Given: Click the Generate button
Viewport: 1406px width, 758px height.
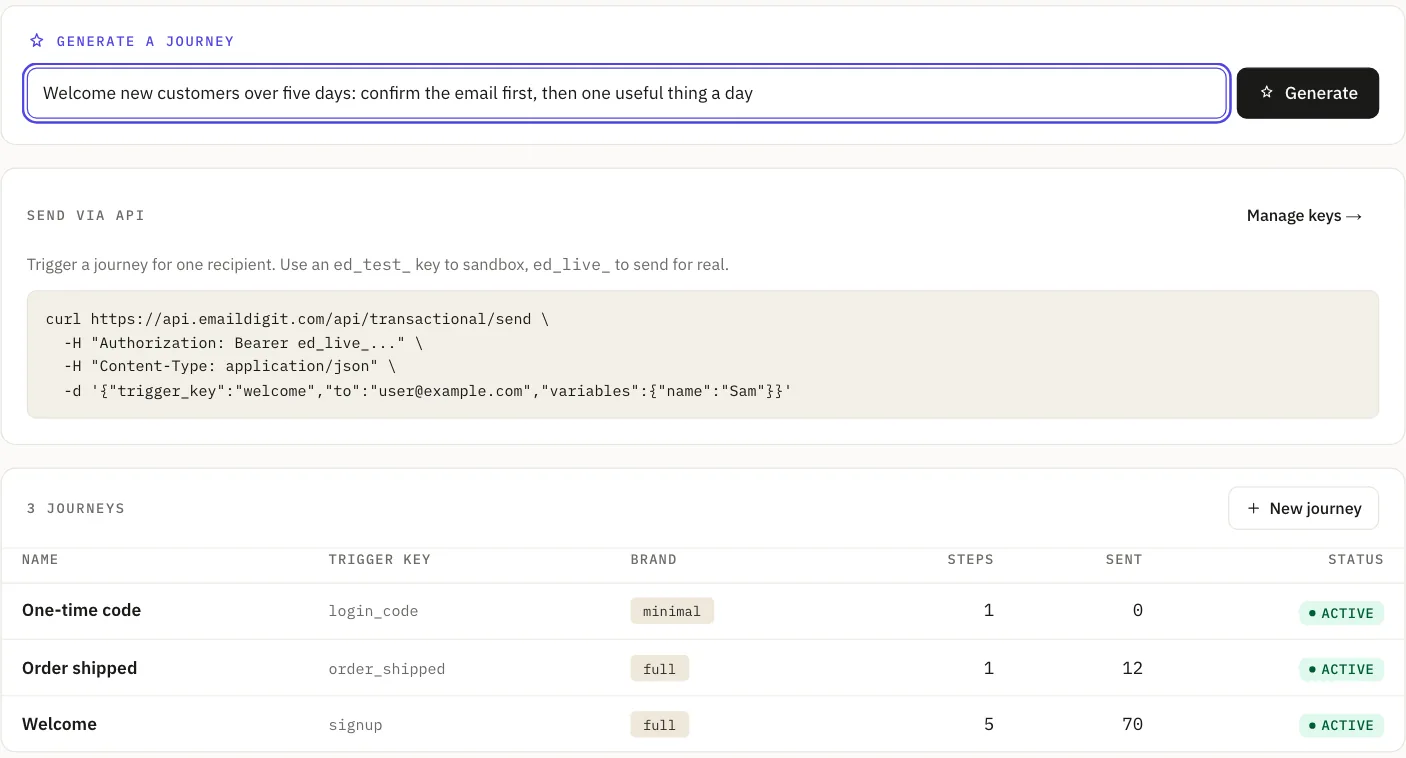Looking at the screenshot, I should [x=1308, y=93].
